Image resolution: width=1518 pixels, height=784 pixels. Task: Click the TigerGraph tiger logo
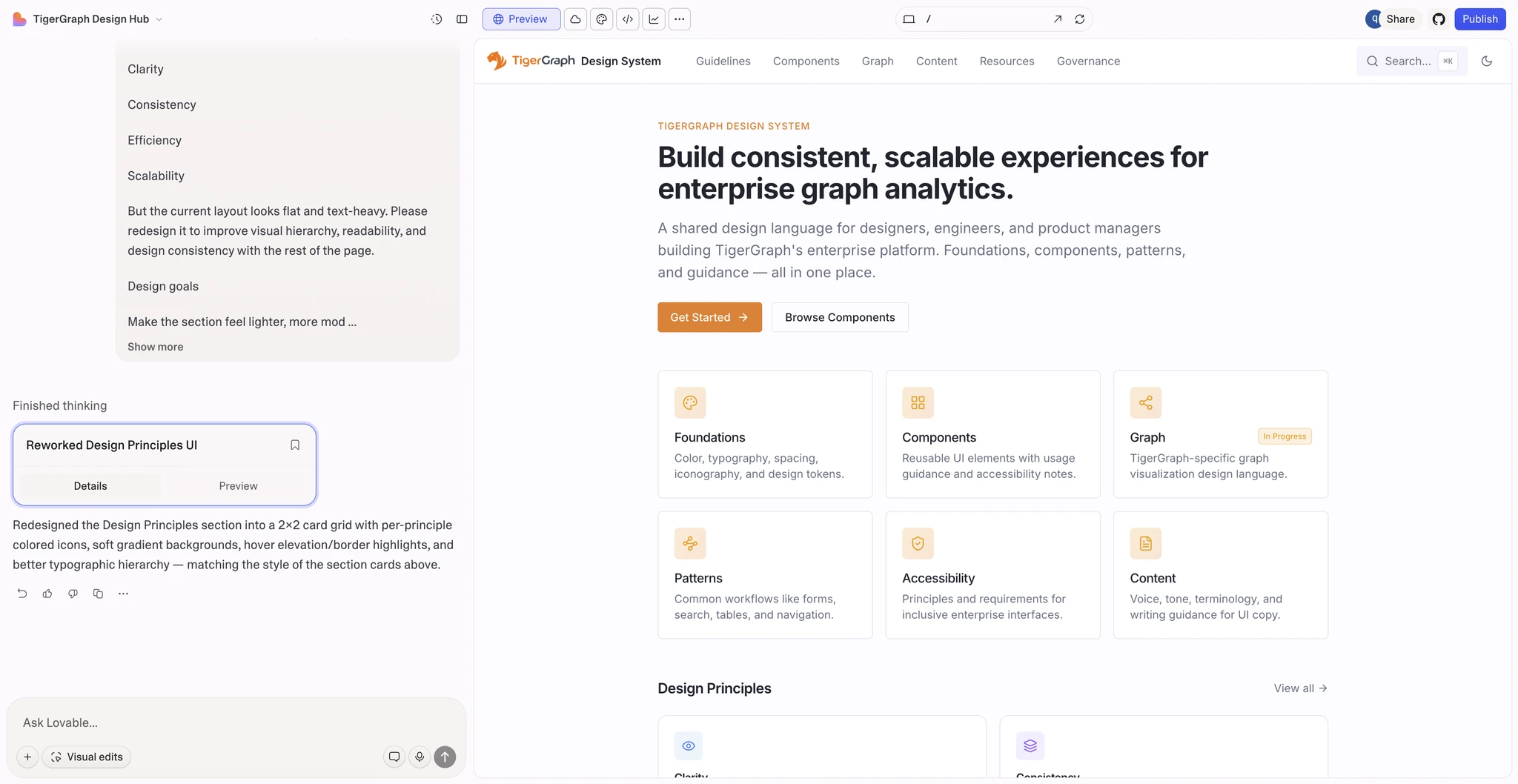497,61
